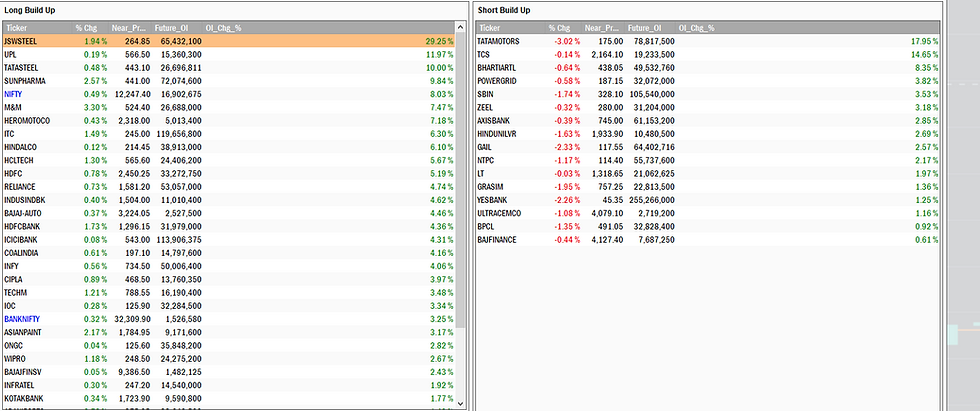Click TATAMOTORS OI change value 17.95 %
This screenshot has width=980, height=411.
(924, 41)
